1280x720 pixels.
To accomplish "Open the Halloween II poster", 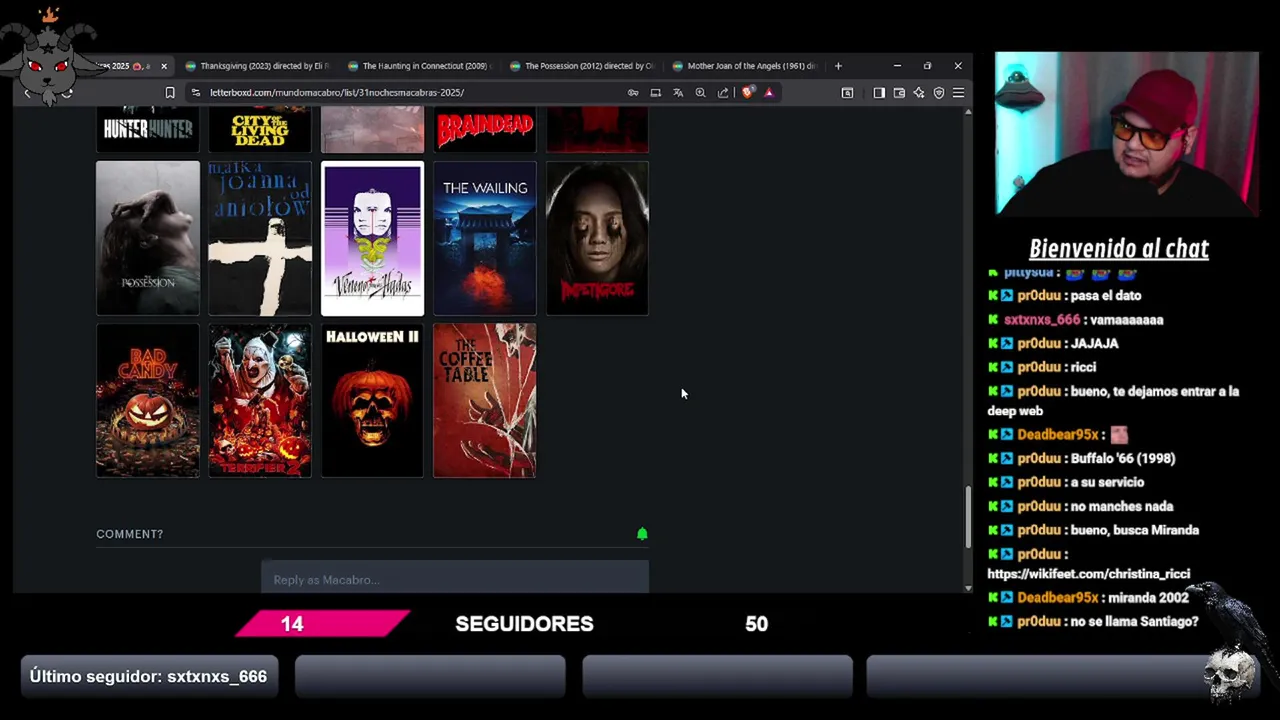I will (372, 400).
